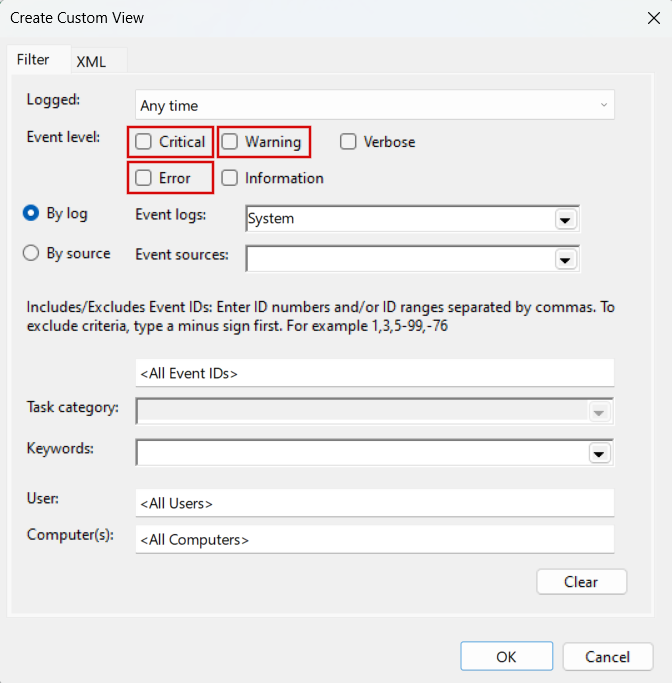
Task: Enable the Critical event level checkbox
Action: (144, 142)
